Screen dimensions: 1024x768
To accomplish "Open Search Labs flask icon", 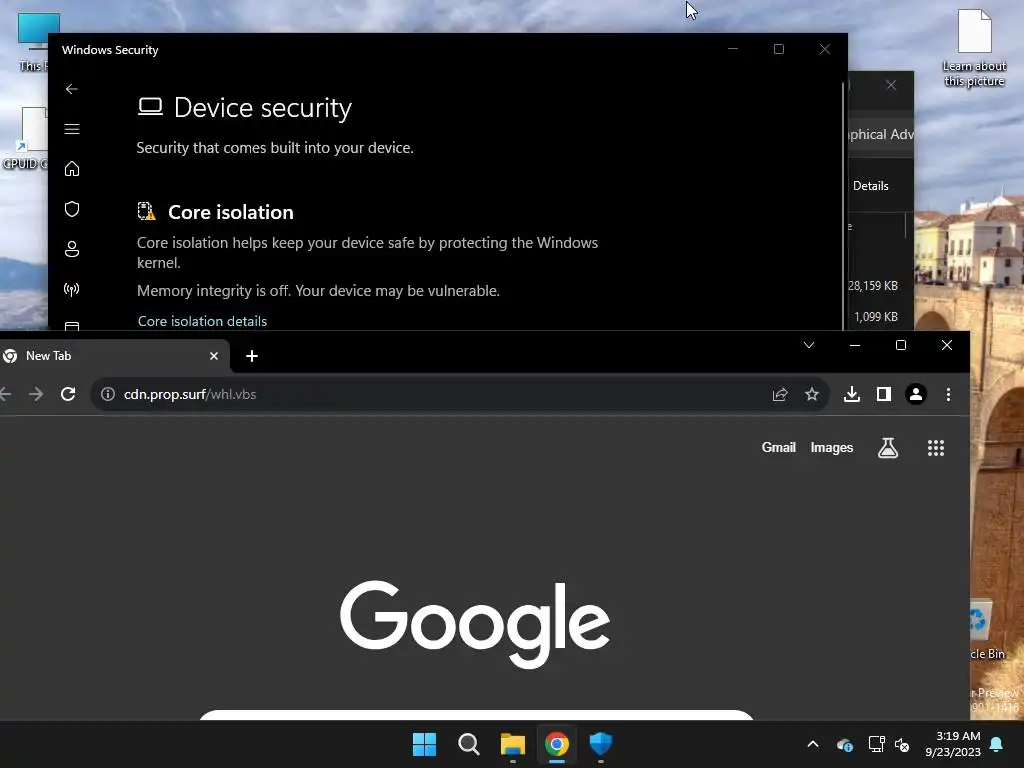I will (888, 447).
